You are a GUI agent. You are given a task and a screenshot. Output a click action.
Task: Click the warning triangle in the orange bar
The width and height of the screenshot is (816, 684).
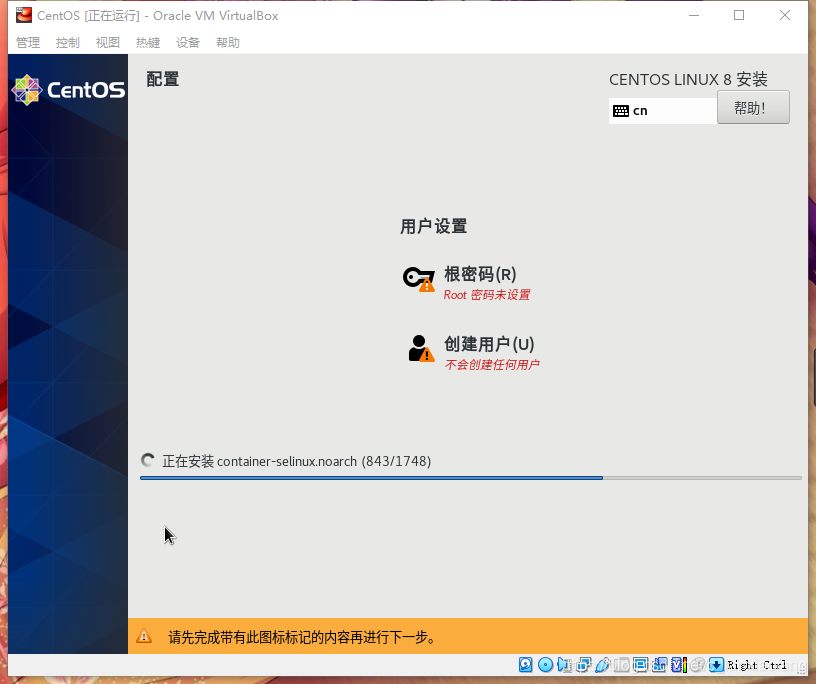coord(144,636)
